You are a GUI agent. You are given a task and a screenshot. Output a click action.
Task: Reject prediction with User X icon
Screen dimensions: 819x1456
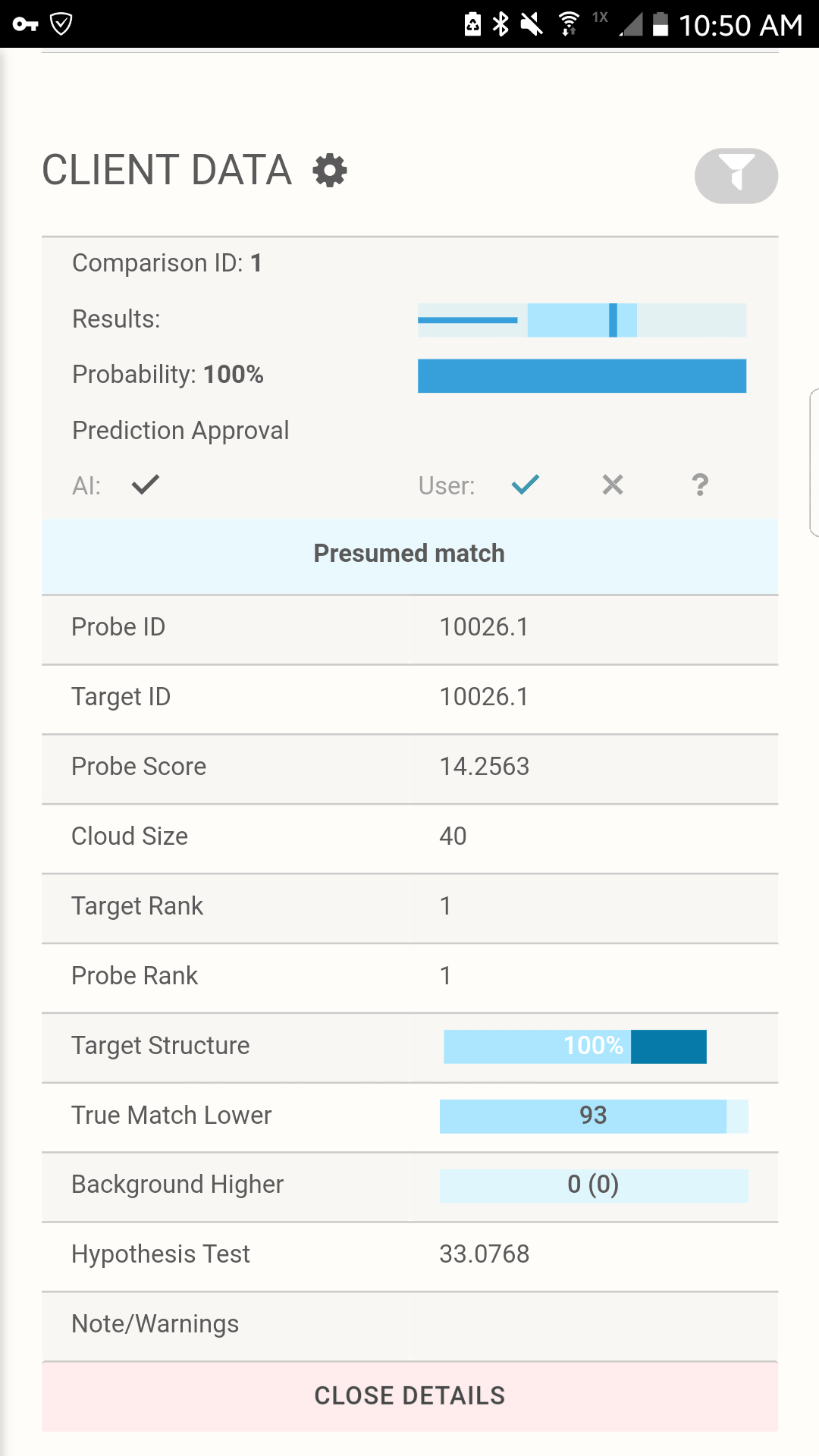point(613,485)
